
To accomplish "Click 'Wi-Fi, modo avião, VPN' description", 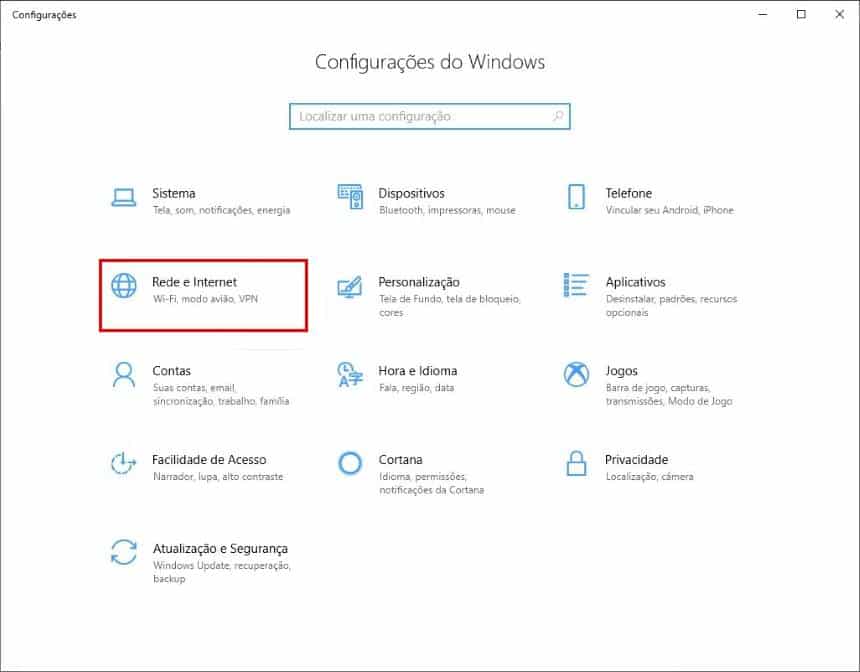I will coord(205,299).
